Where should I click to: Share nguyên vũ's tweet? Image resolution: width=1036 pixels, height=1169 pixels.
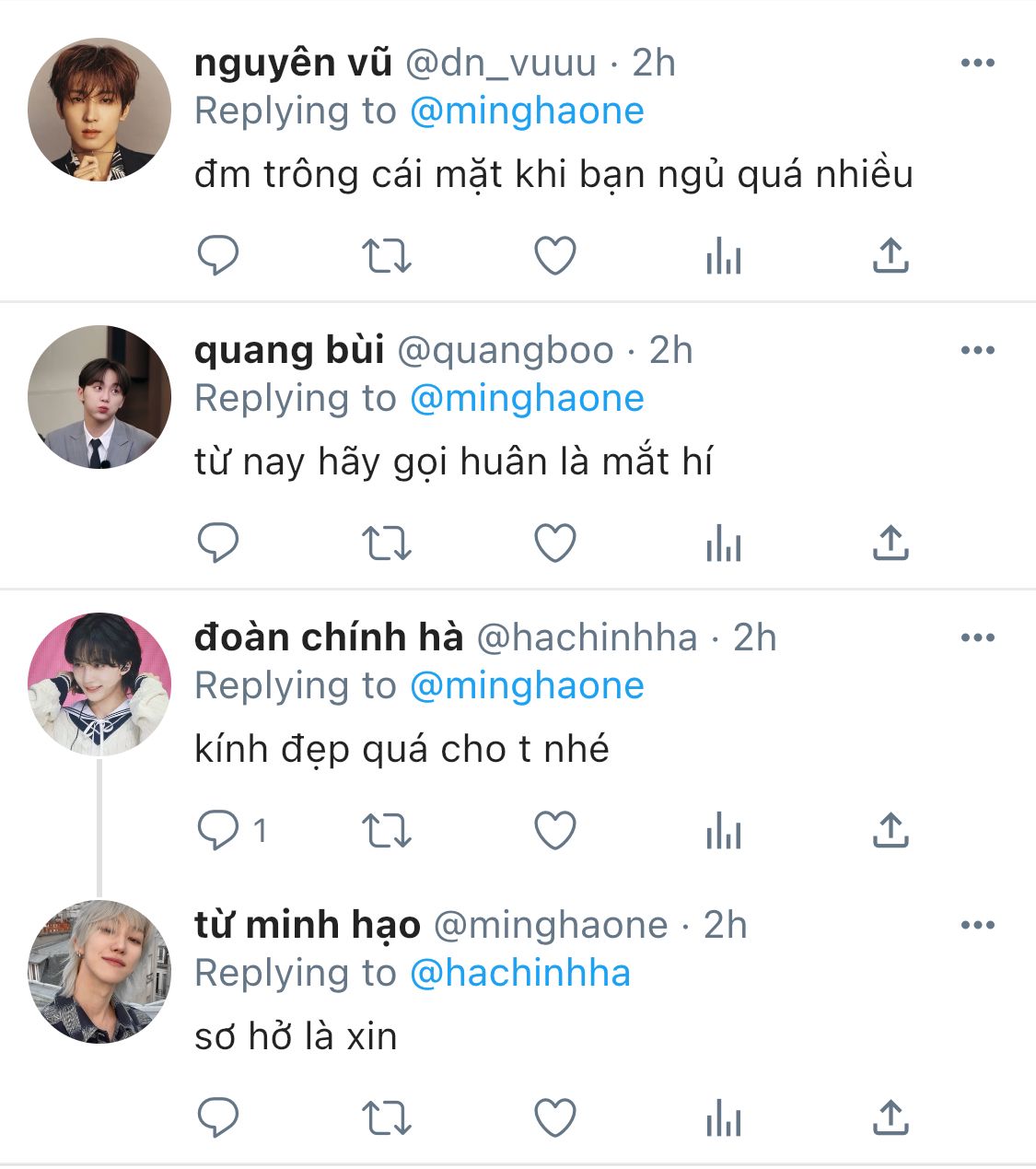[x=890, y=256]
